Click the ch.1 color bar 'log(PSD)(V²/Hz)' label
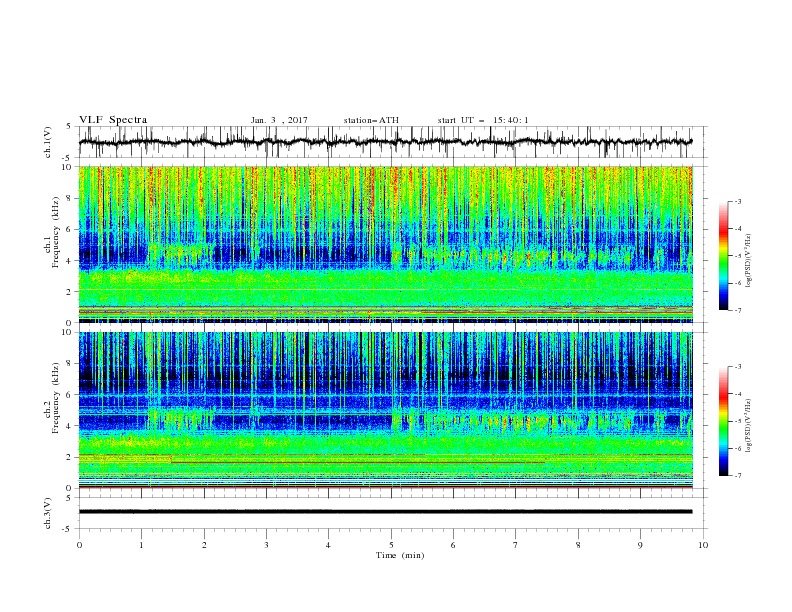This screenshot has width=792, height=612. pyautogui.click(x=749, y=261)
